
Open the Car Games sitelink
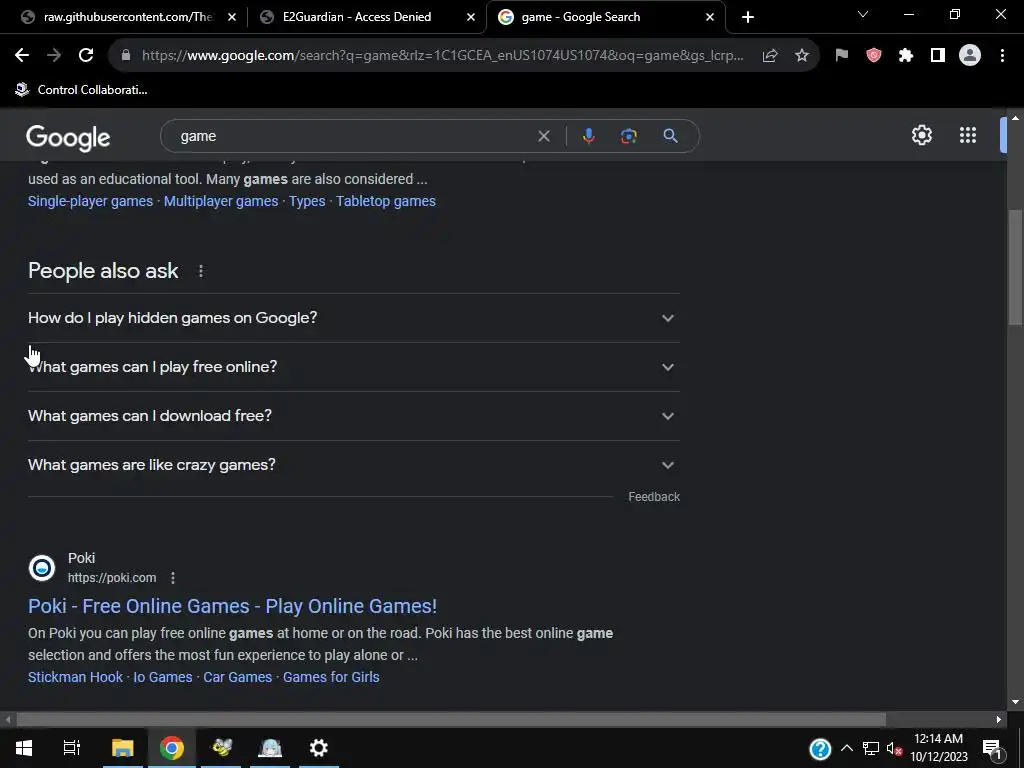click(238, 677)
